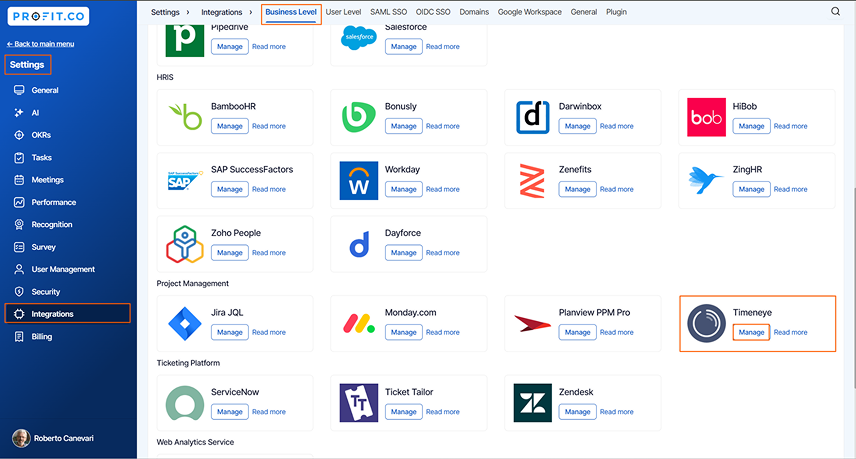
Task: Open the Google Workspace tab
Action: pos(530,12)
